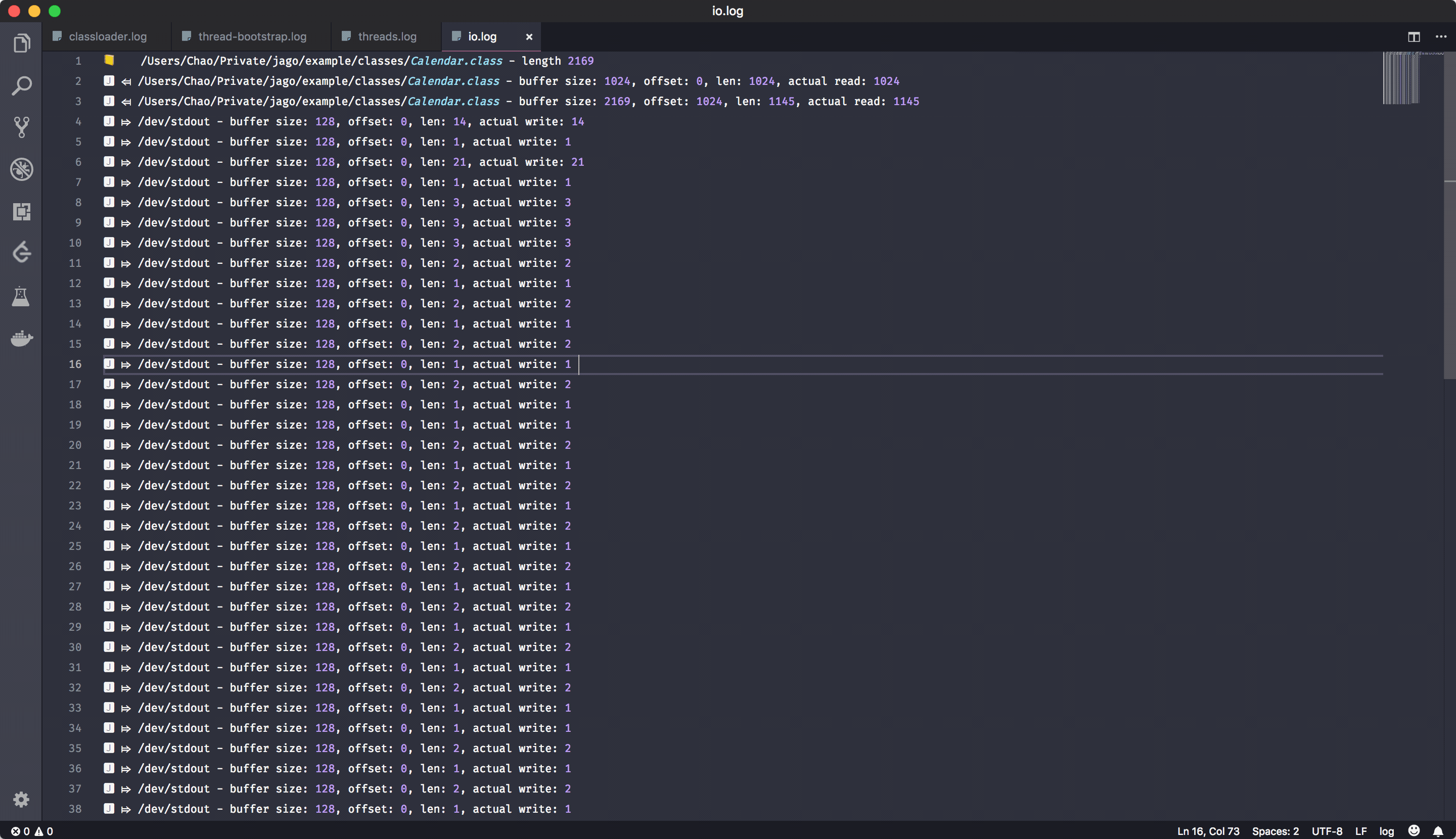Open the Explorer view in activity bar
Viewport: 1456px width, 839px height.
(21, 43)
